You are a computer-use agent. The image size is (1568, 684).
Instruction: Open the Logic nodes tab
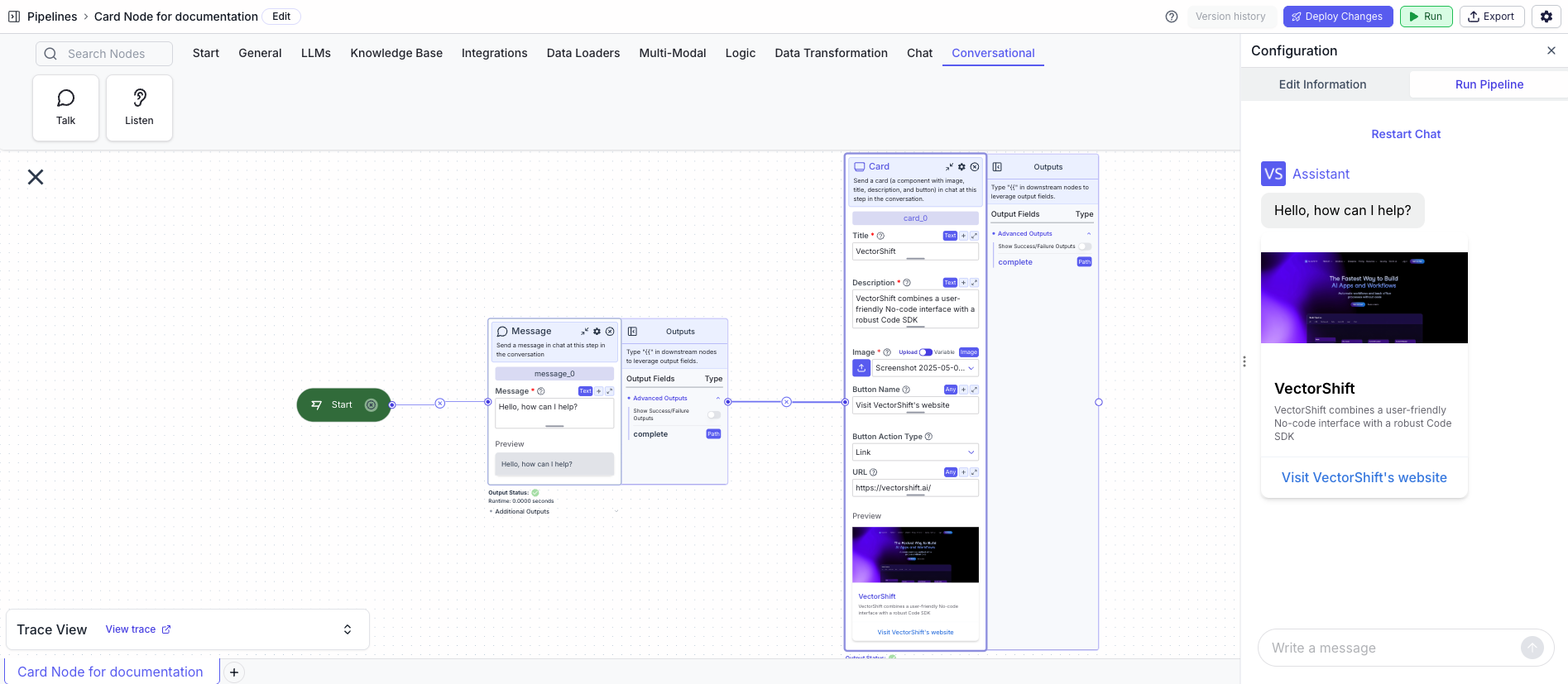click(741, 53)
